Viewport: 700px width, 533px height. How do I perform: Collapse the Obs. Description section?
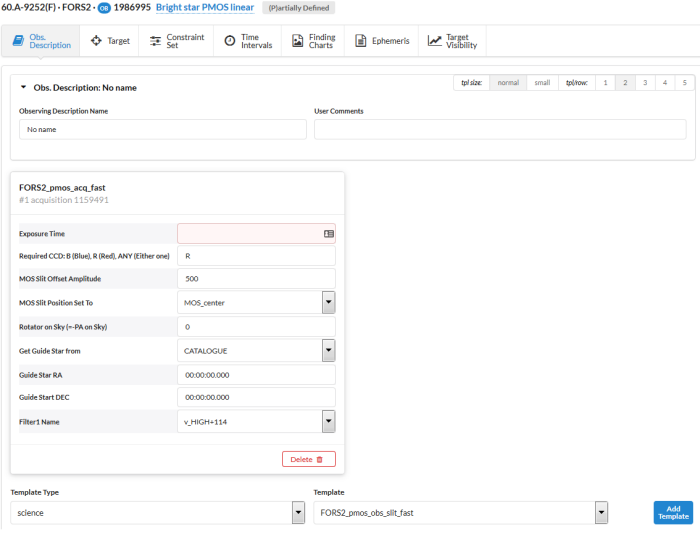tap(24, 87)
